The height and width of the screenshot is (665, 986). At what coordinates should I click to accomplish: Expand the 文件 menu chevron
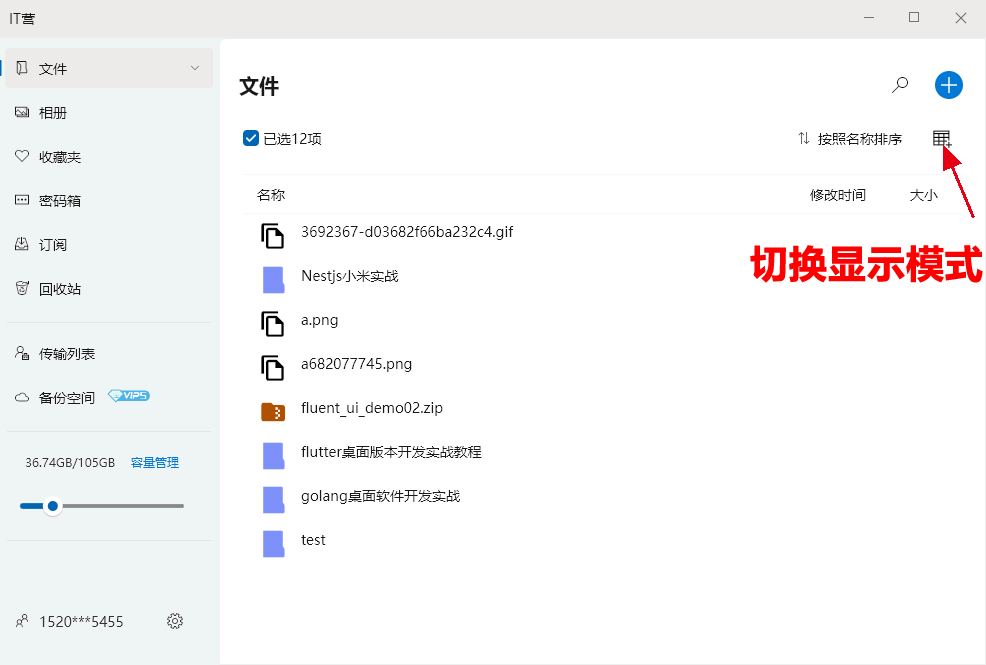[195, 68]
